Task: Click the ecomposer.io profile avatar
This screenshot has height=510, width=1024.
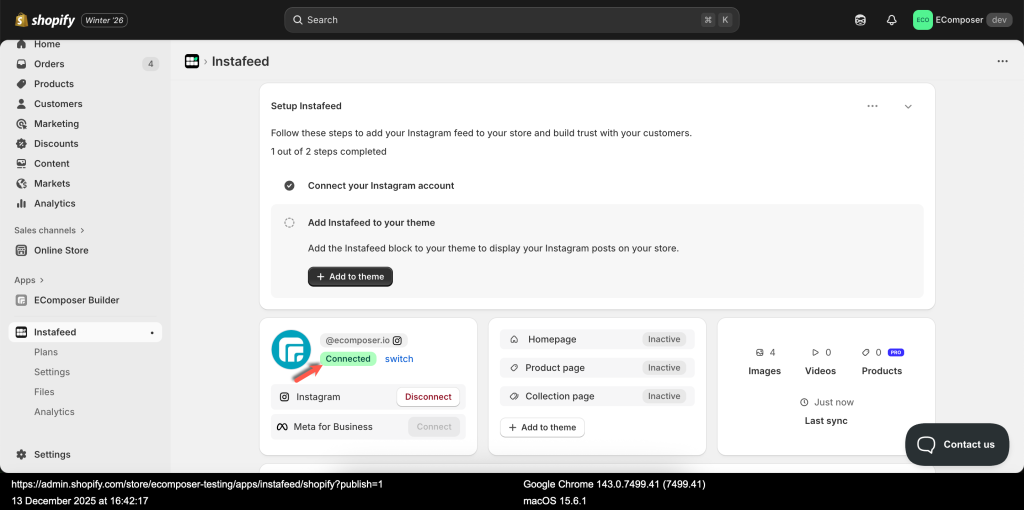Action: (291, 350)
